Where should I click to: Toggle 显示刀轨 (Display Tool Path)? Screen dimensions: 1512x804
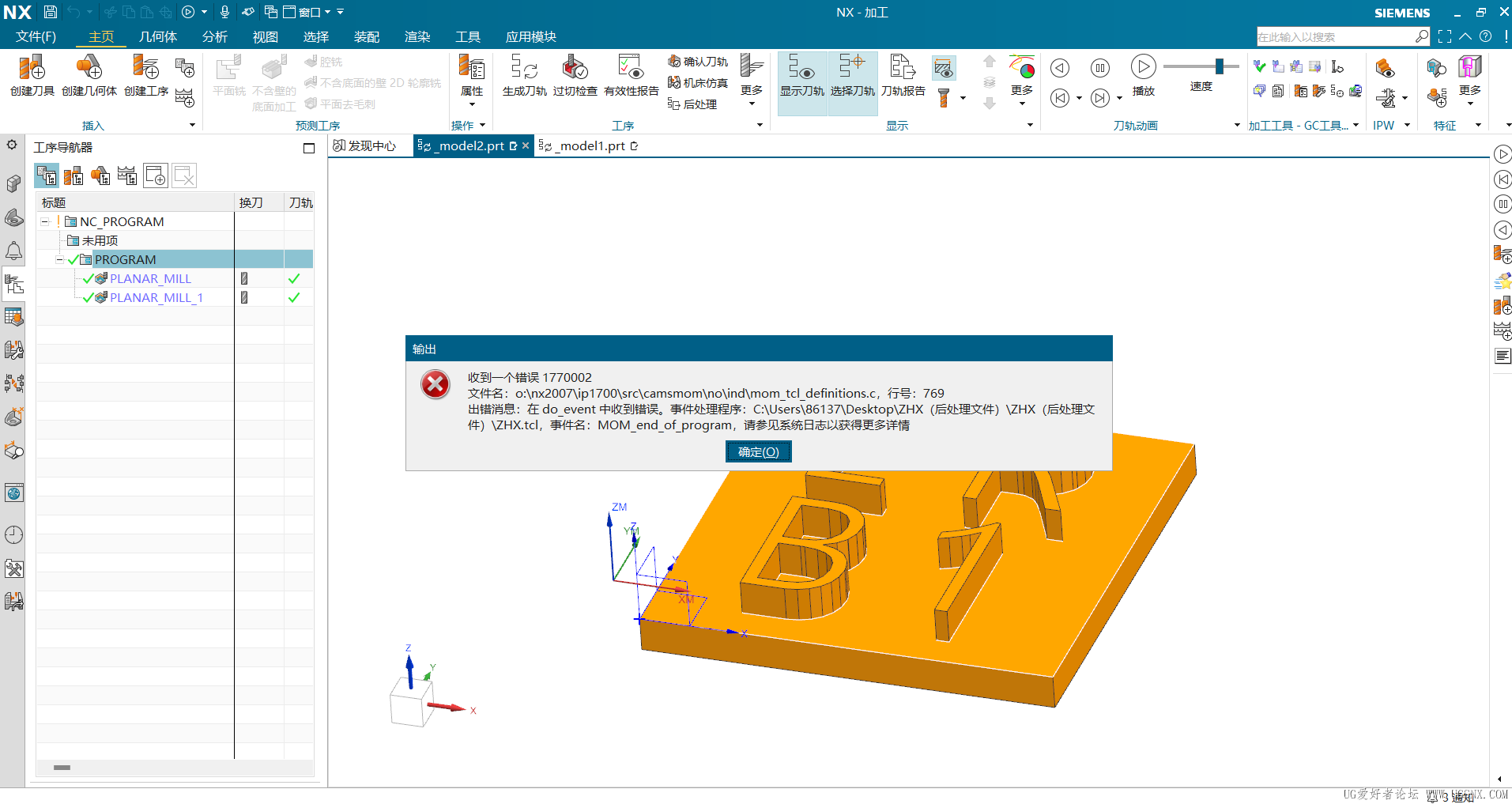tap(801, 83)
